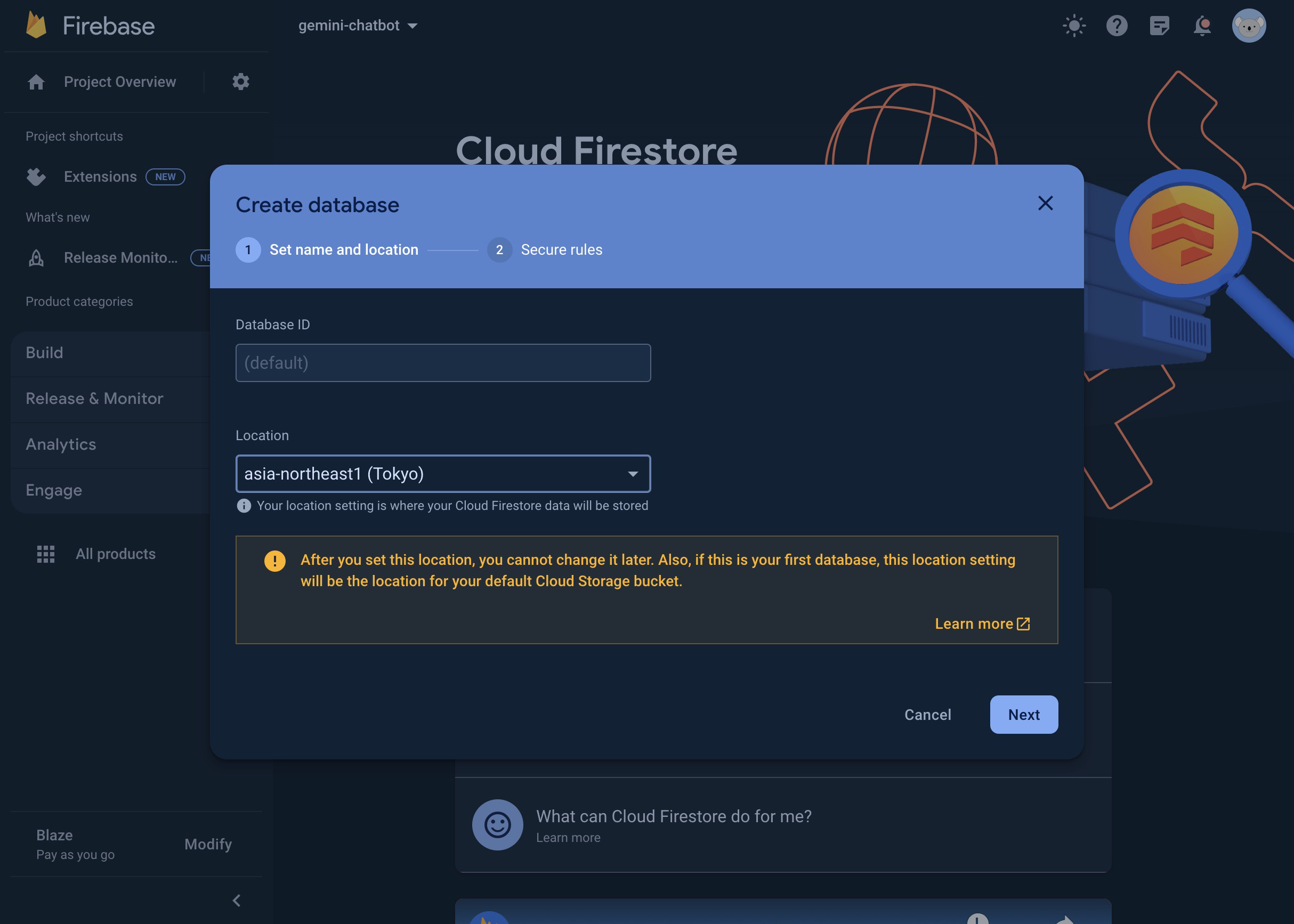Expand the Build category
Image resolution: width=1294 pixels, height=924 pixels.
pyautogui.click(x=111, y=353)
